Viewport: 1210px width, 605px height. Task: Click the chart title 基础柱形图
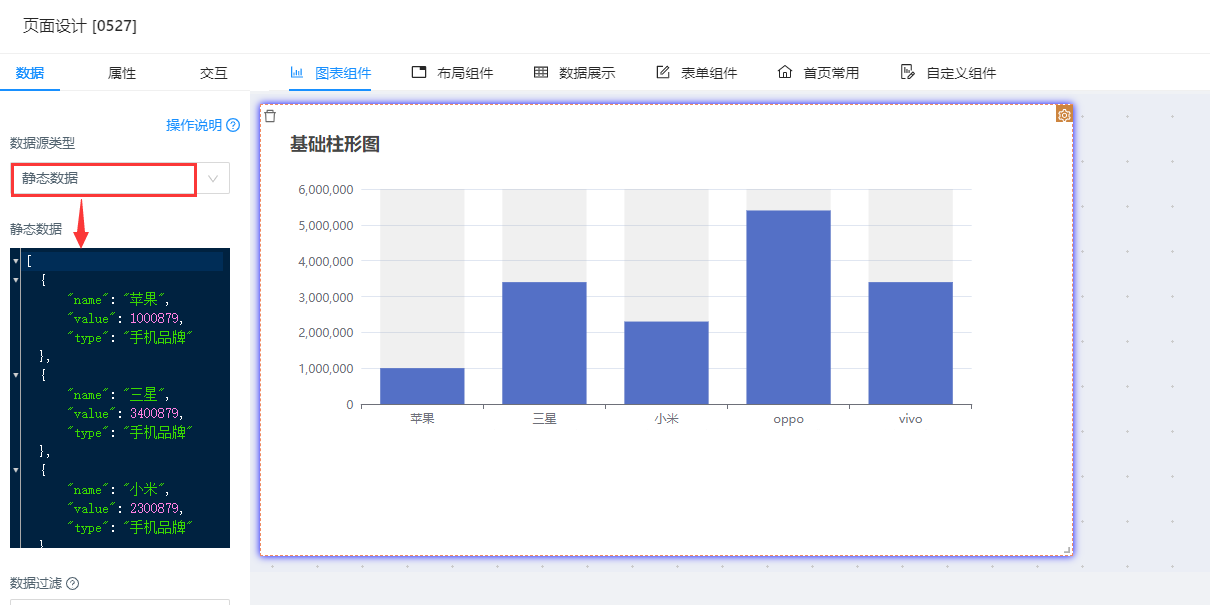(x=335, y=144)
